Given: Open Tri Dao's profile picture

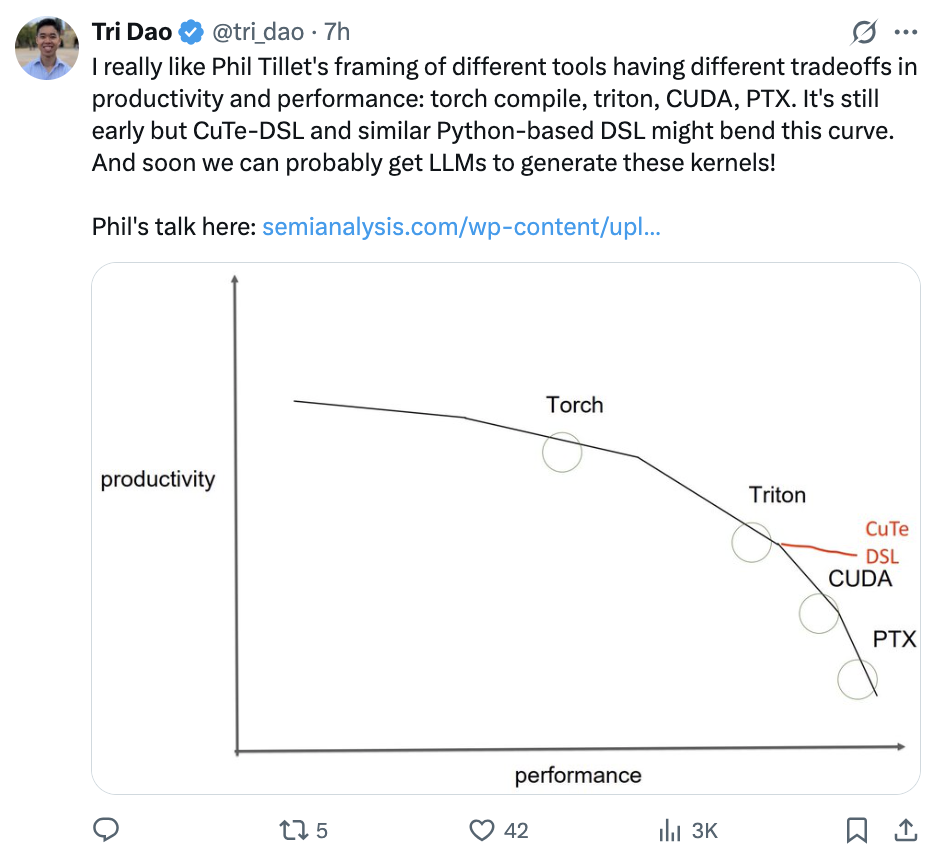Looking at the screenshot, I should click(x=47, y=48).
